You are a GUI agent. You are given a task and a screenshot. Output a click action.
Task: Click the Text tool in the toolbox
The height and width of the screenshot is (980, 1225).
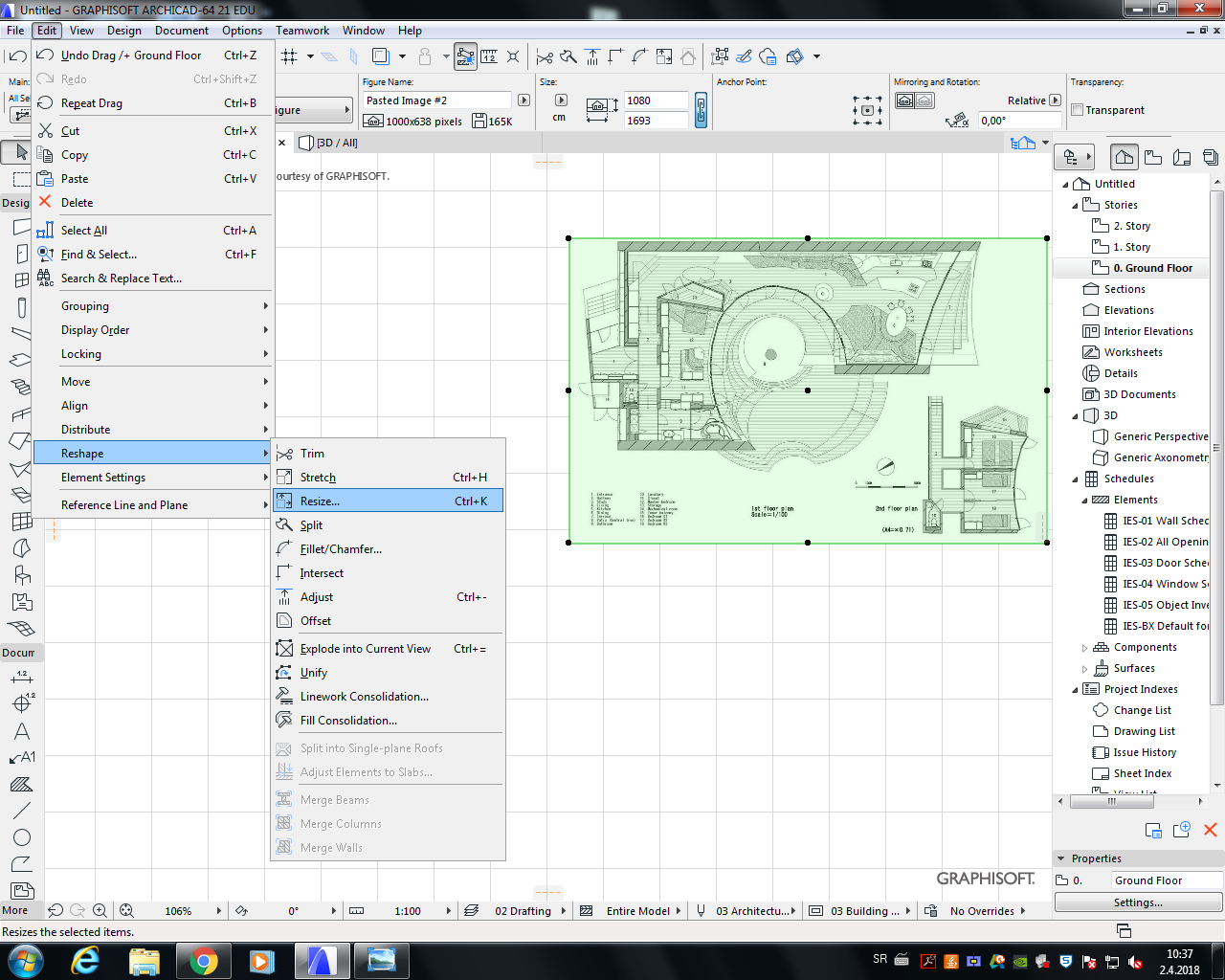point(21,731)
